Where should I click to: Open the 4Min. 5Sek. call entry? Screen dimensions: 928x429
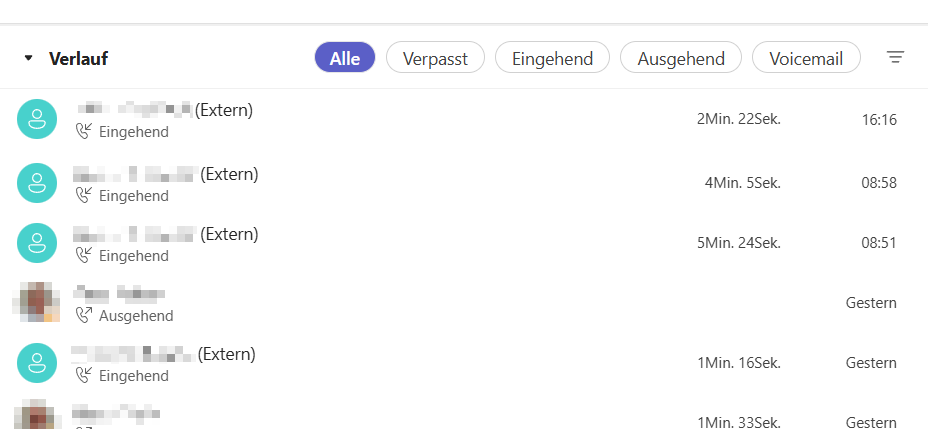(x=742, y=182)
